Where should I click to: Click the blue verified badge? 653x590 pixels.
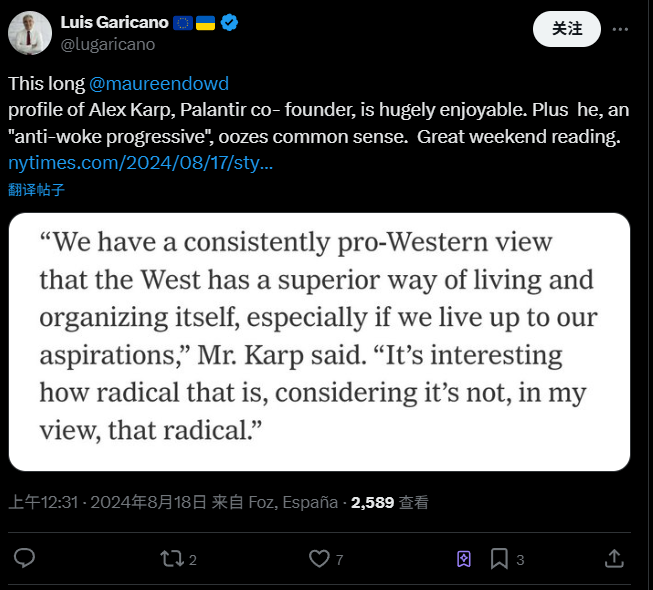tap(229, 22)
